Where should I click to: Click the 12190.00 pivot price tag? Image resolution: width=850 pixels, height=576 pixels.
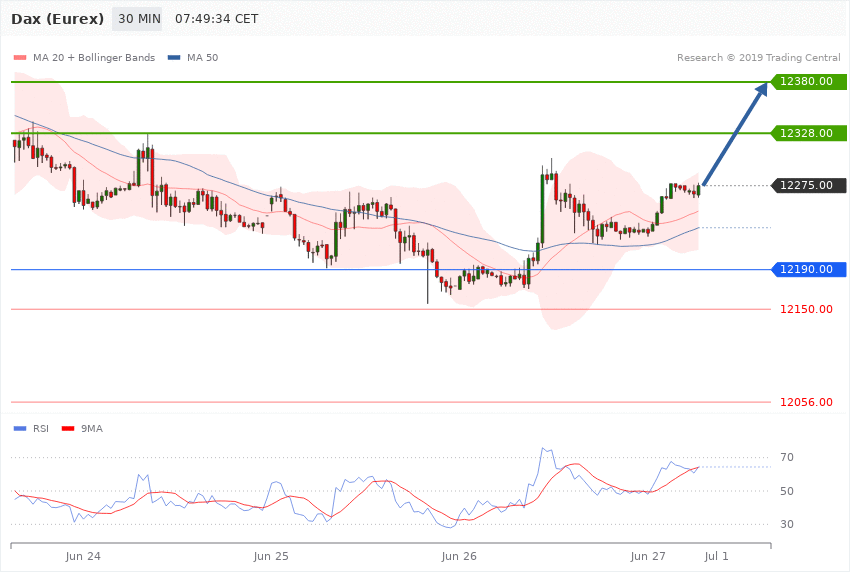809,269
